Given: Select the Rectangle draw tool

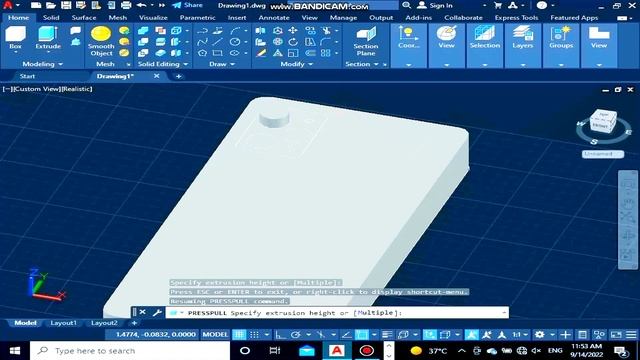Looking at the screenshot, I should (218, 53).
